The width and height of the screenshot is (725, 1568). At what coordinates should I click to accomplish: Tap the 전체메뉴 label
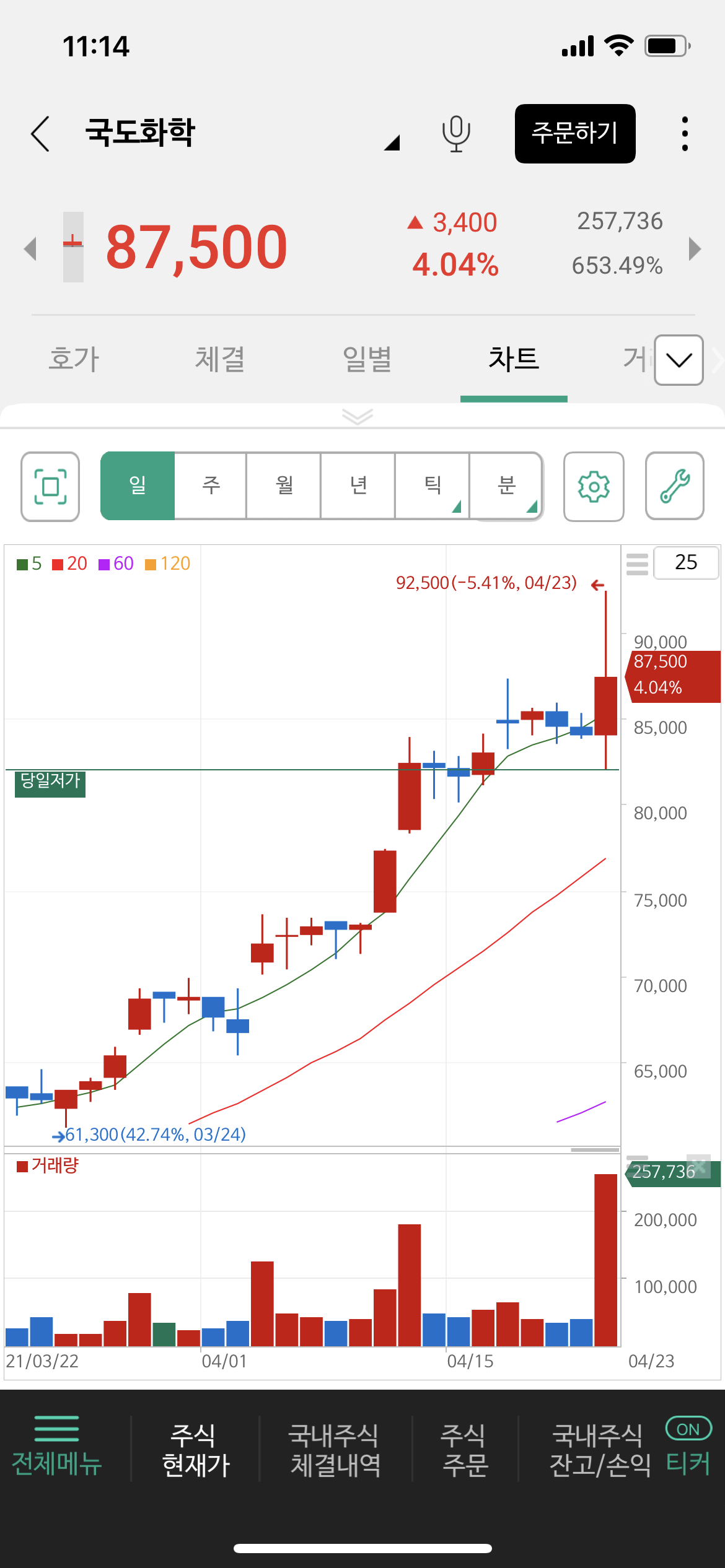pos(56,1464)
